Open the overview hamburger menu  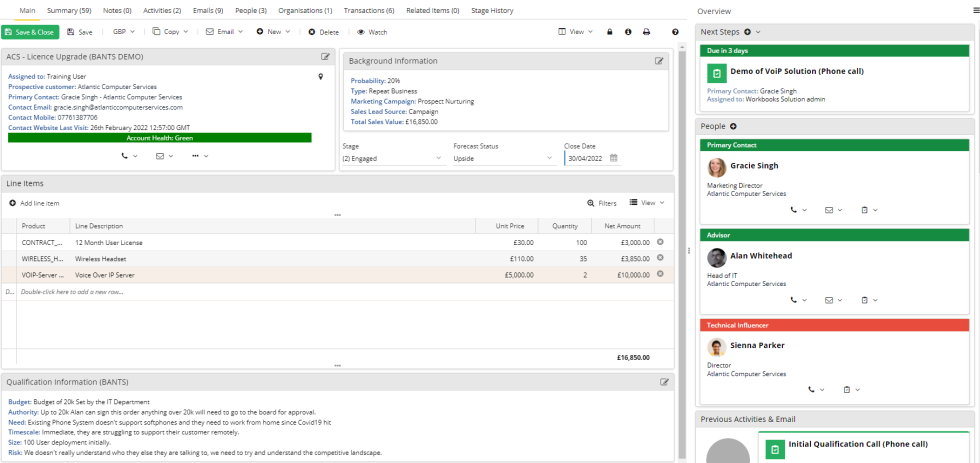click(x=973, y=10)
